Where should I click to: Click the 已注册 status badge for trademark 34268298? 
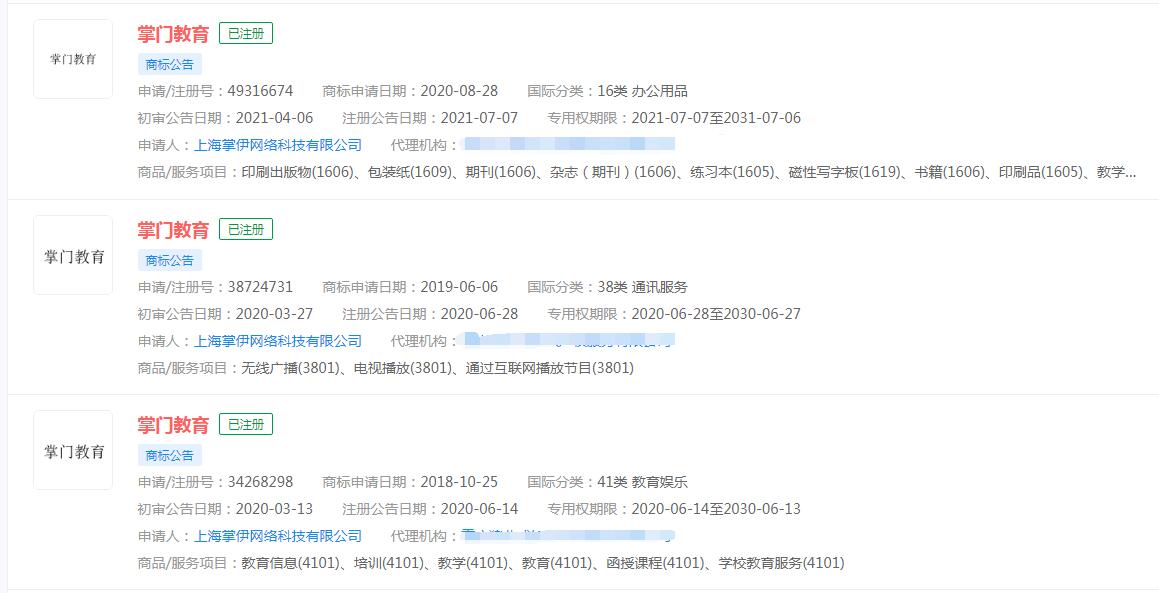coord(246,424)
